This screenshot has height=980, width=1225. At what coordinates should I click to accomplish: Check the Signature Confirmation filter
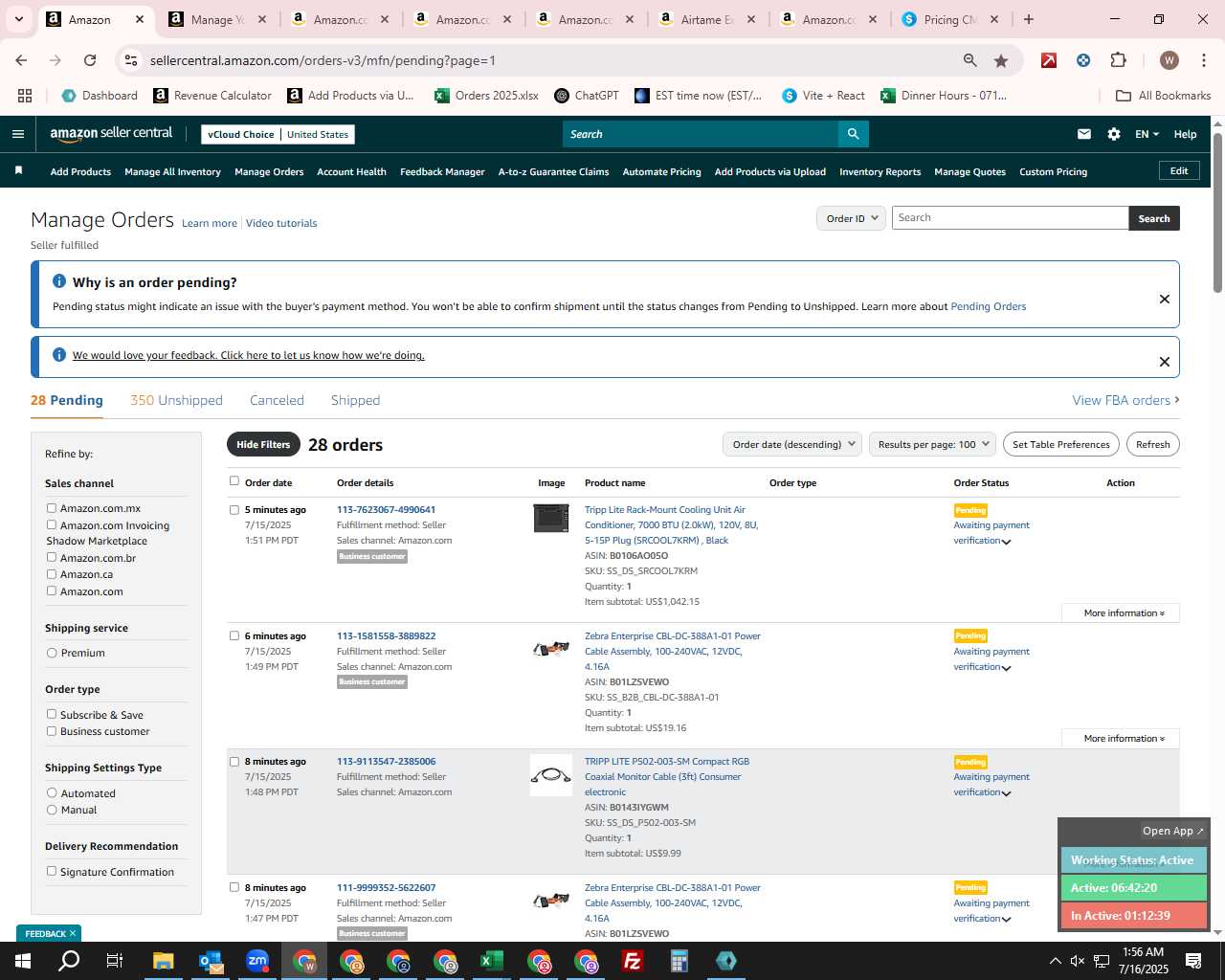coord(52,871)
